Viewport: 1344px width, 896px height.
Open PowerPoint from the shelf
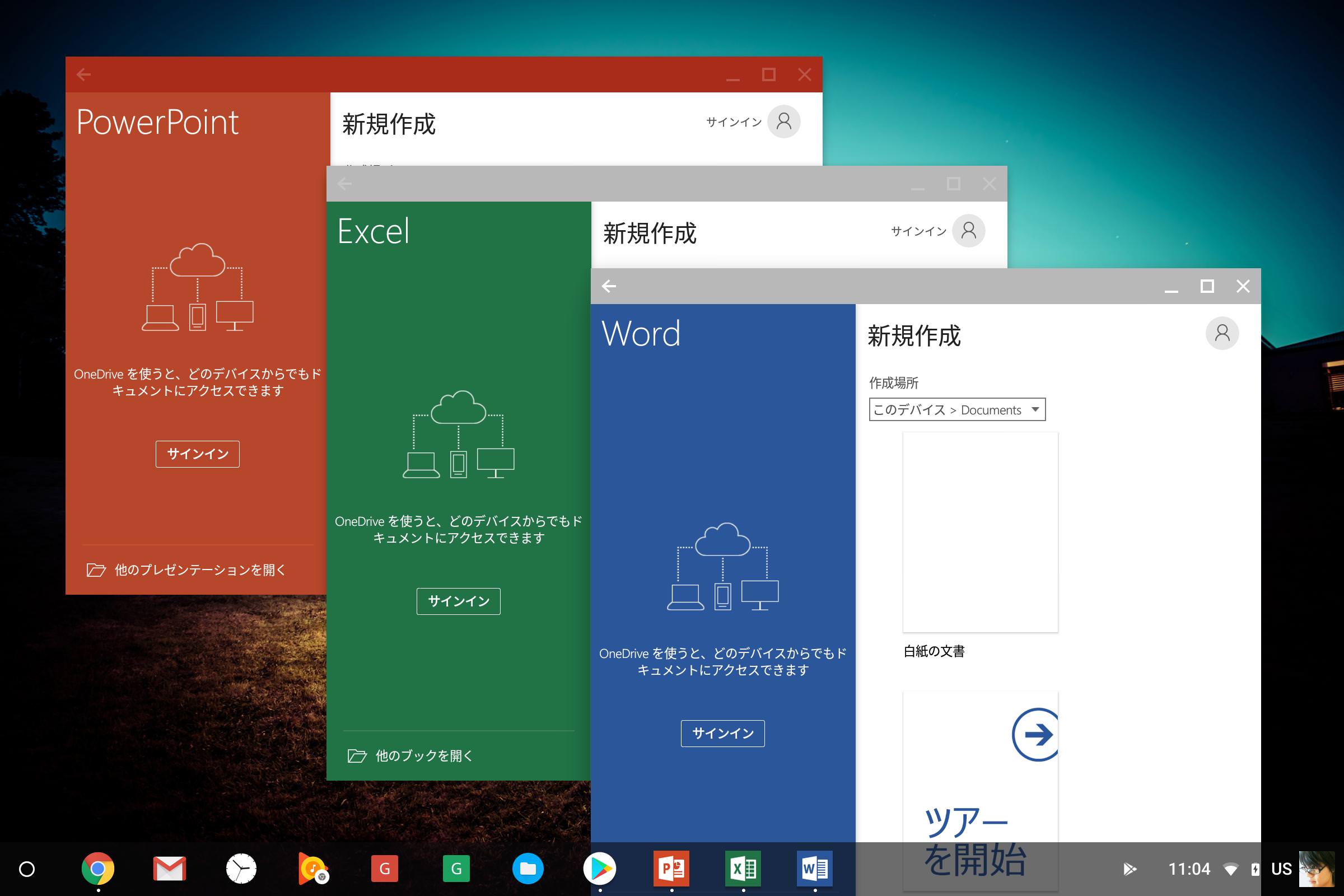point(671,869)
